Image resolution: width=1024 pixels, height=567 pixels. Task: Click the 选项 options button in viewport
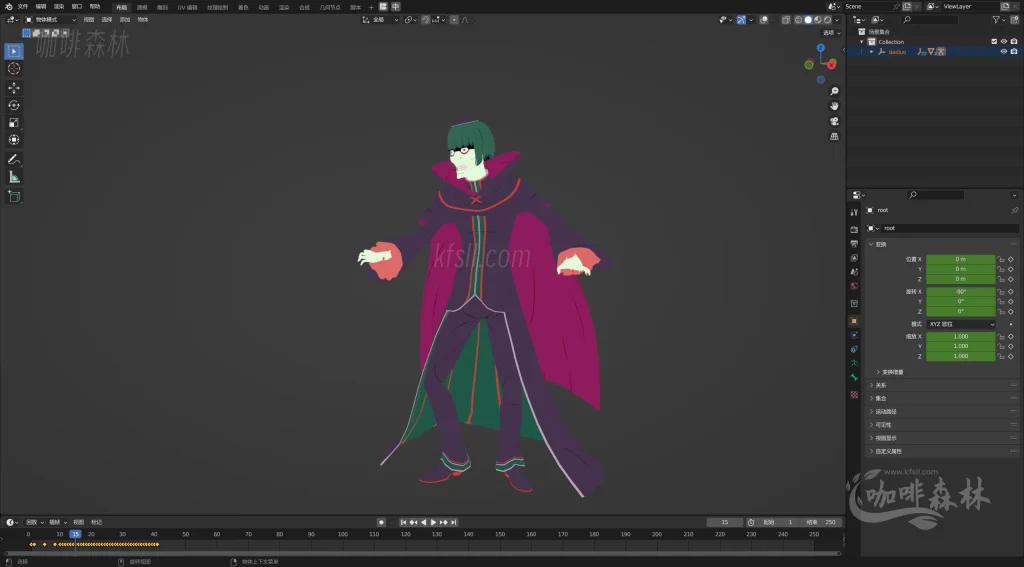coord(831,33)
